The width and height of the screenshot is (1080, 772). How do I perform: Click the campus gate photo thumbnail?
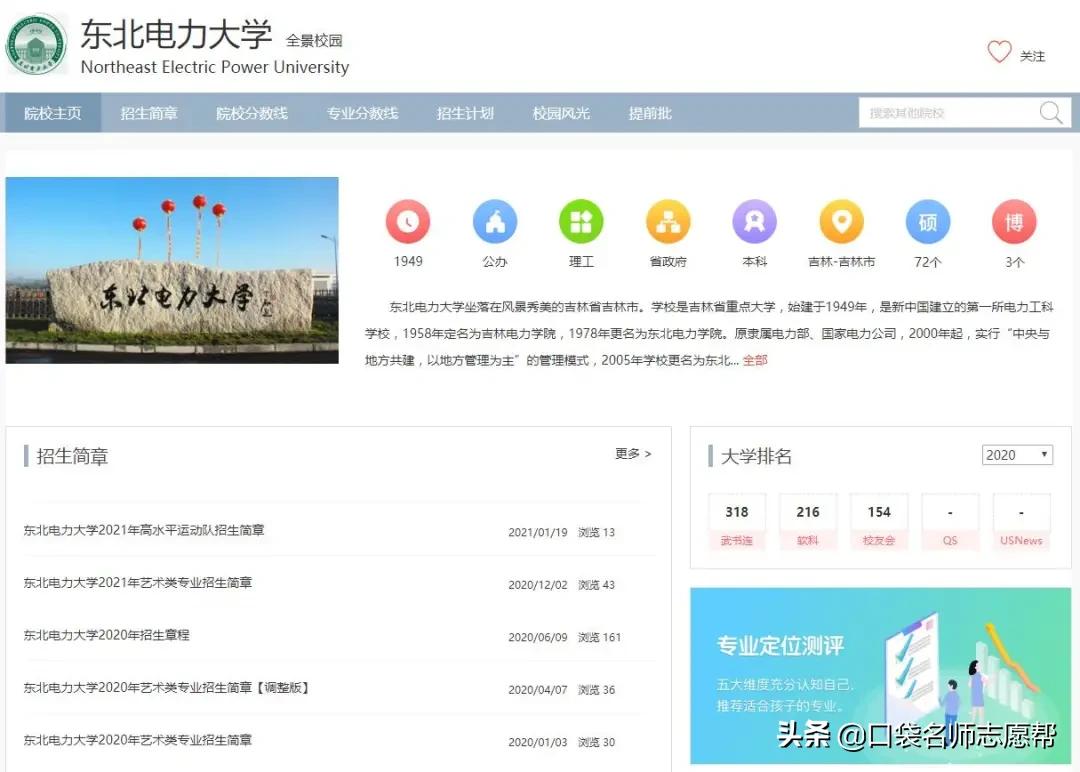click(172, 269)
